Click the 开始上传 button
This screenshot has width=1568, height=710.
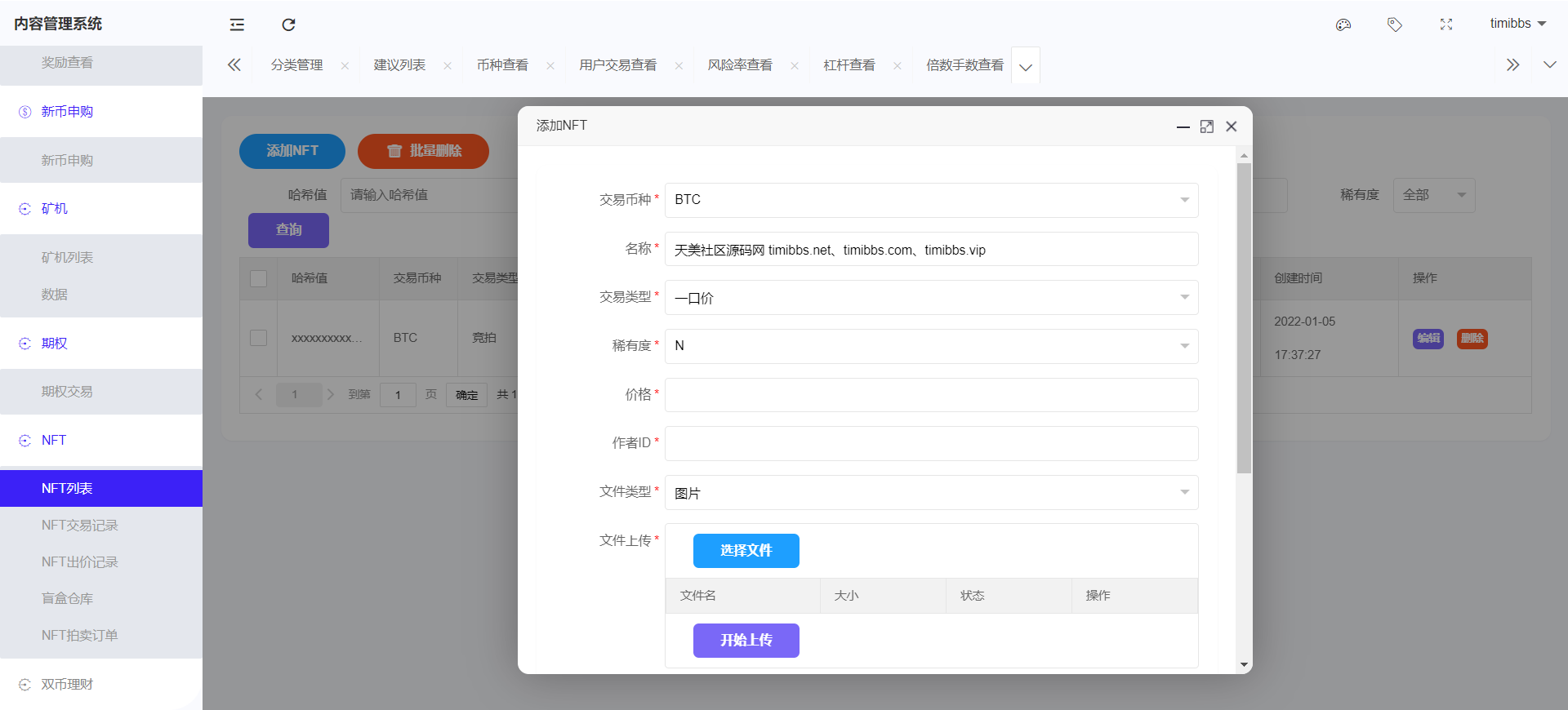coord(746,641)
